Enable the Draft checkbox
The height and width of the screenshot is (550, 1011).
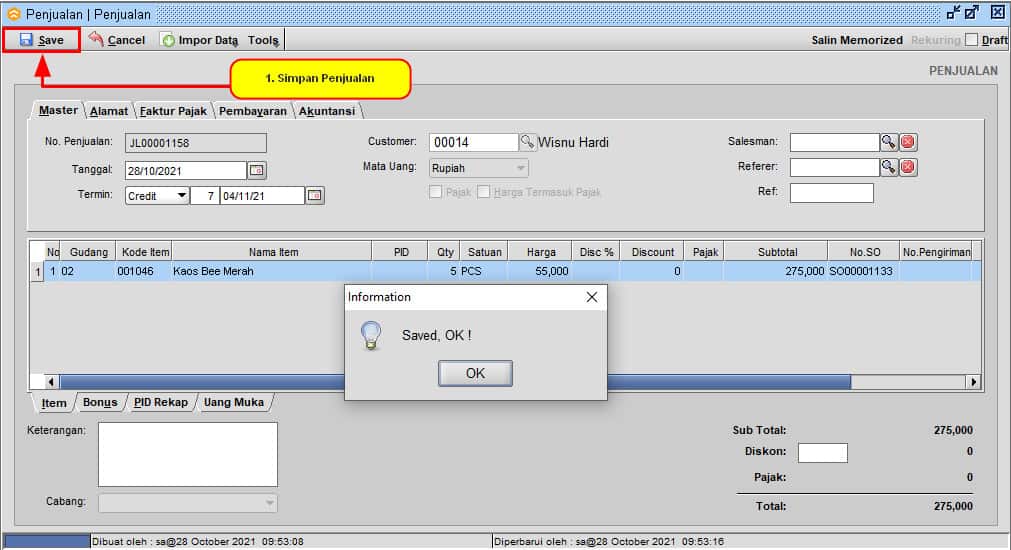pyautogui.click(x=970, y=40)
